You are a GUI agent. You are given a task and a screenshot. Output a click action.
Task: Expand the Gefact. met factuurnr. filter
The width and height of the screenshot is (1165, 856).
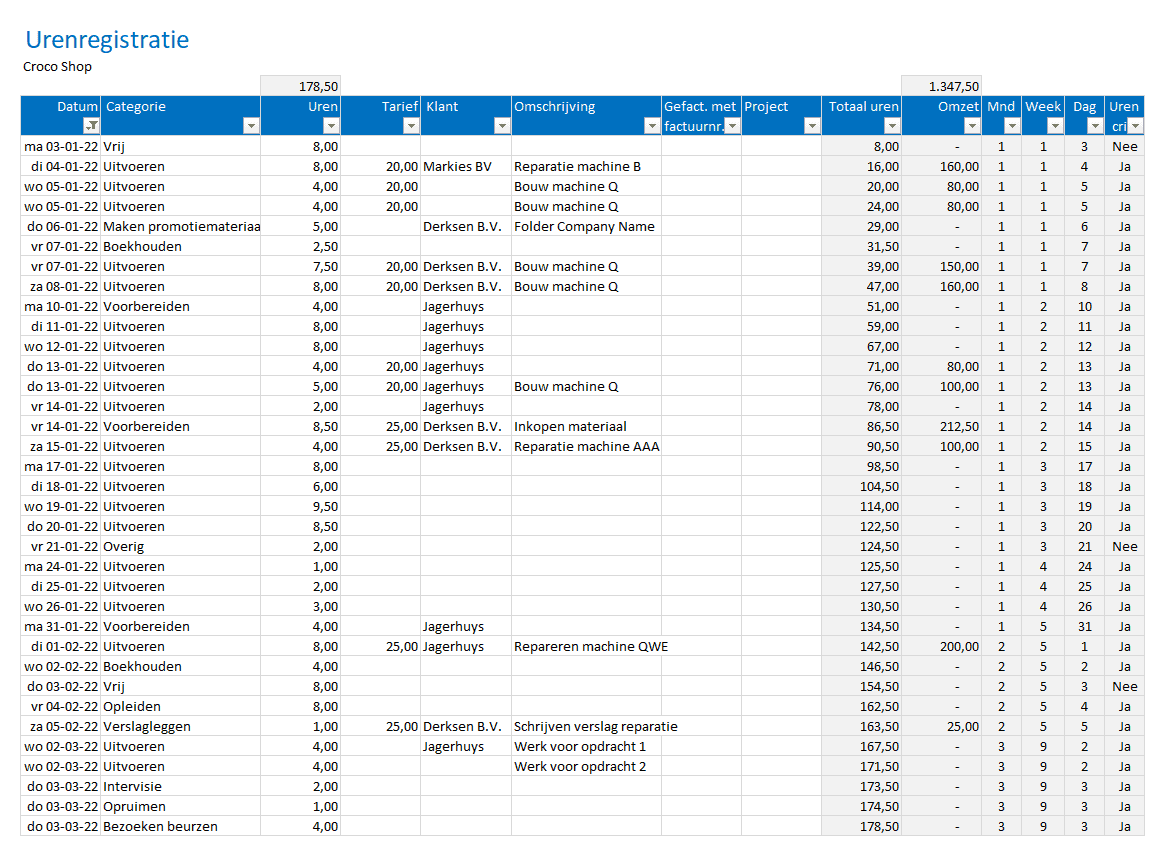(732, 126)
